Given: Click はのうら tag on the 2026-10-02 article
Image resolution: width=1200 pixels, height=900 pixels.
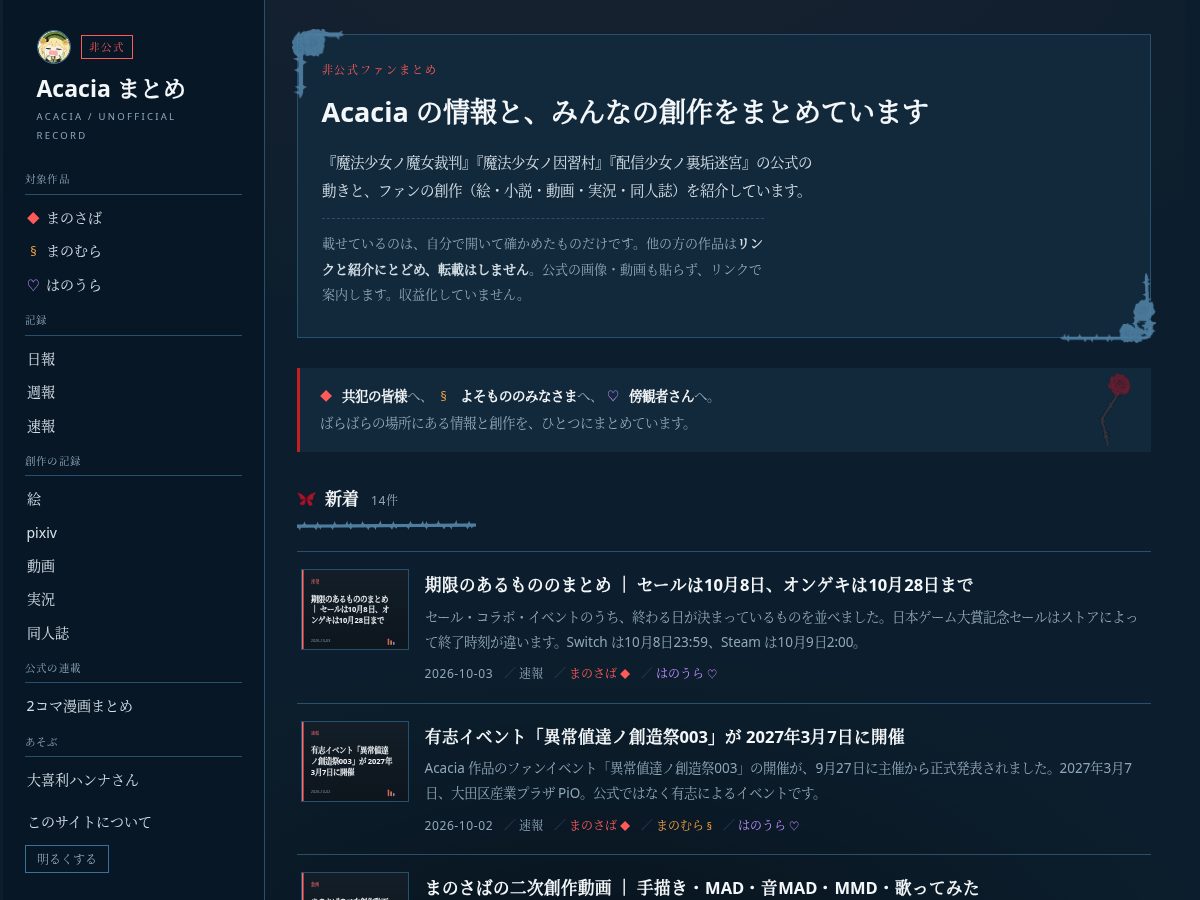Looking at the screenshot, I should (x=769, y=825).
